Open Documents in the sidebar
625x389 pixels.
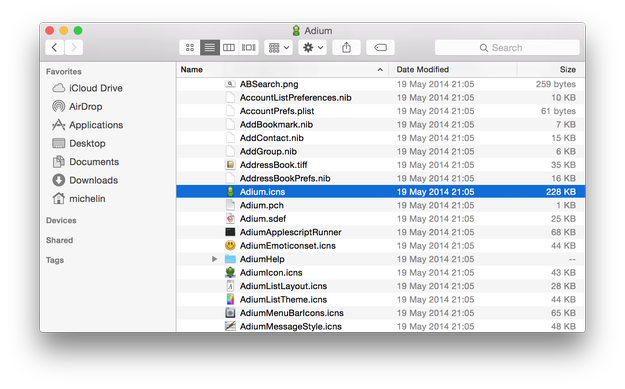[x=86, y=161]
